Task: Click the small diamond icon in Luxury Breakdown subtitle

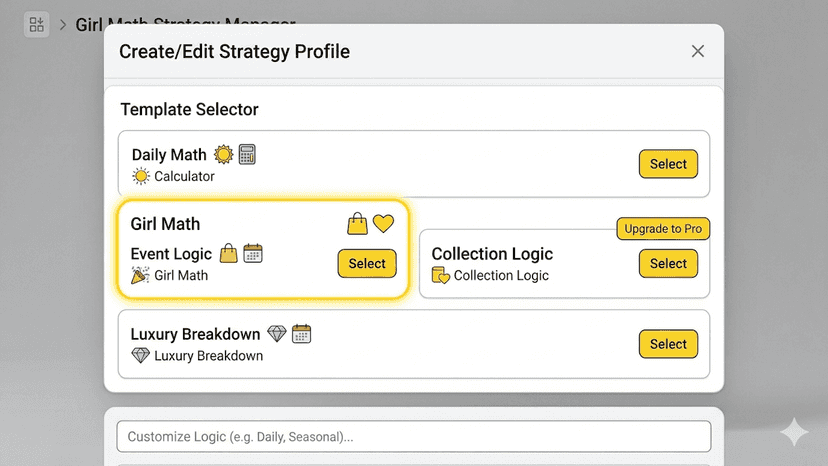Action: (x=140, y=355)
